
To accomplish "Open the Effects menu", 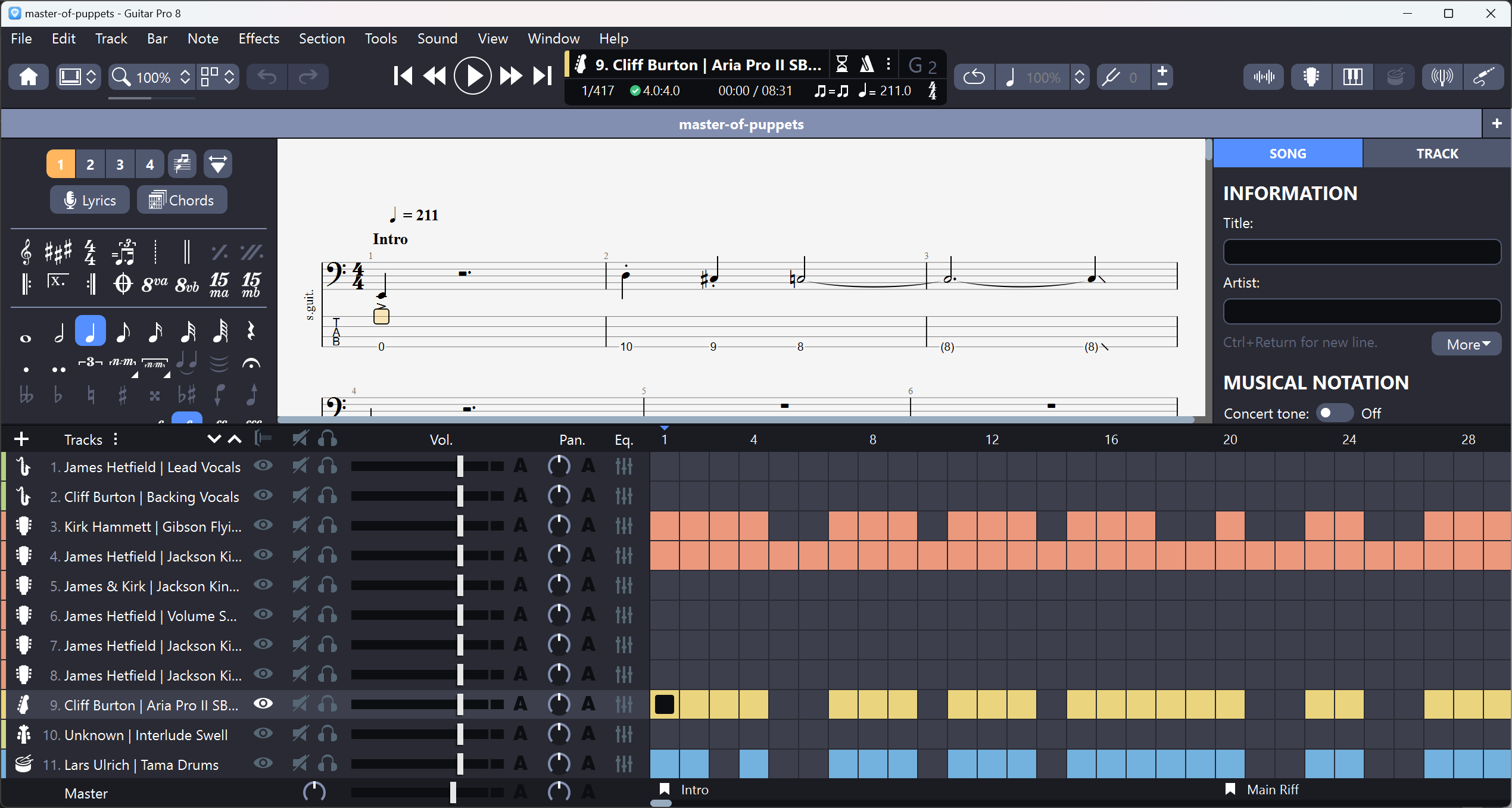I will click(259, 39).
